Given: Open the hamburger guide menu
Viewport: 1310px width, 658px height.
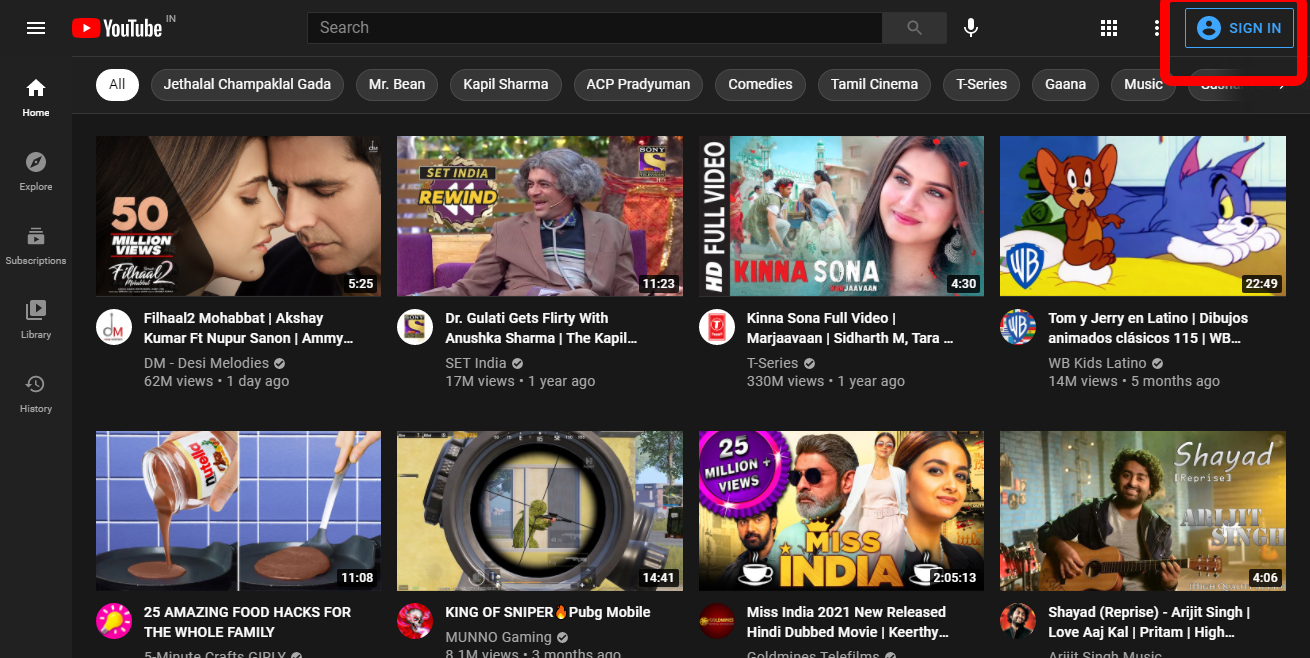Looking at the screenshot, I should point(36,28).
